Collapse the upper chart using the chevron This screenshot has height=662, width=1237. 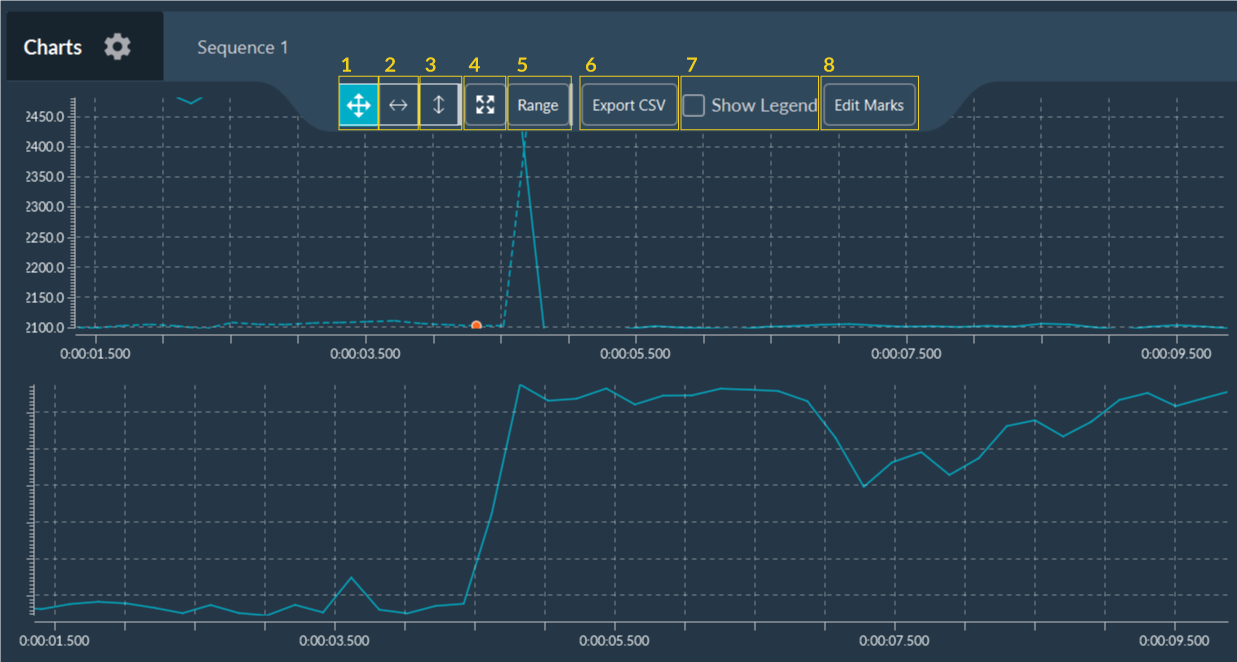[x=192, y=101]
